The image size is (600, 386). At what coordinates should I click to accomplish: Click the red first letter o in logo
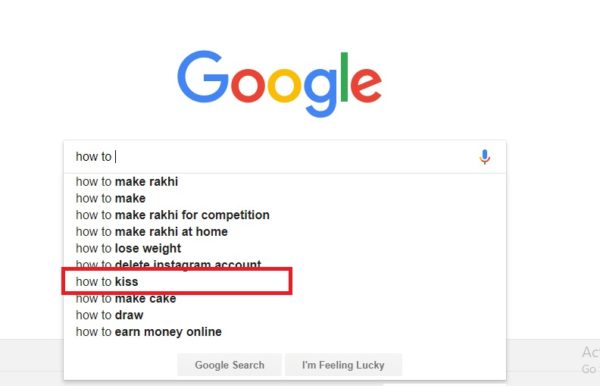click(248, 85)
